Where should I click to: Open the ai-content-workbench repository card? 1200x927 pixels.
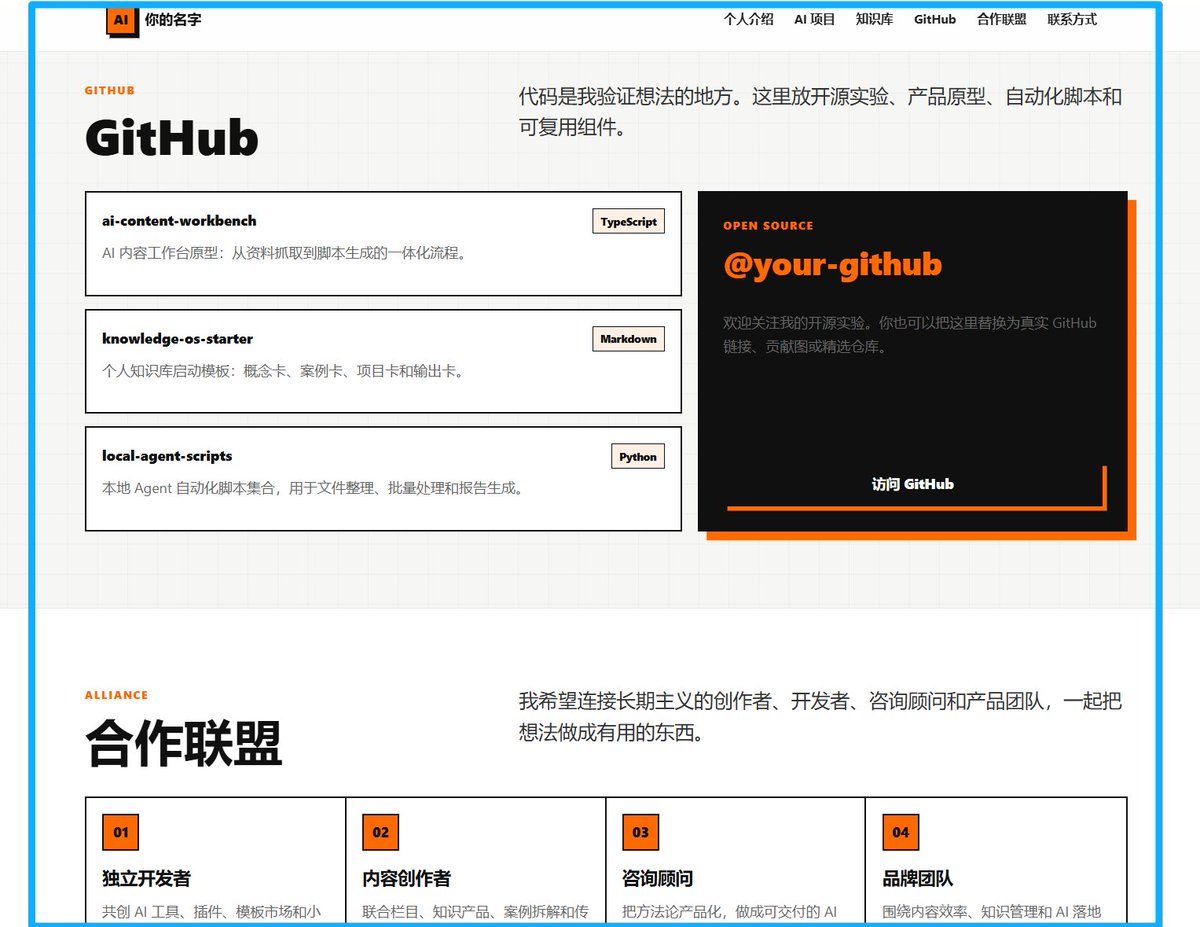pos(383,243)
